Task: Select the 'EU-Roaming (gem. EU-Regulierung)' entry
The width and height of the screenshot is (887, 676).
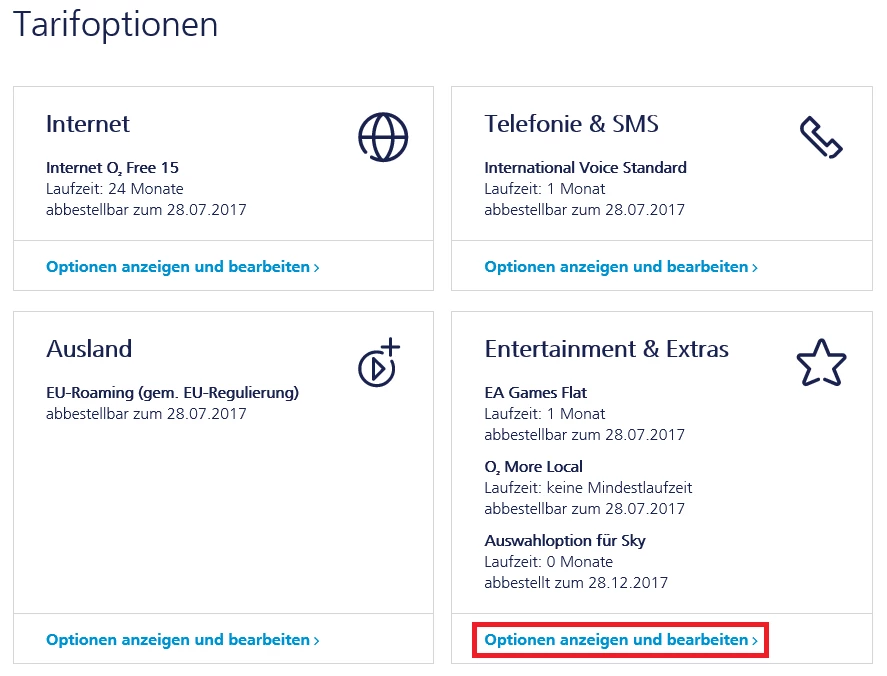Action: point(172,392)
